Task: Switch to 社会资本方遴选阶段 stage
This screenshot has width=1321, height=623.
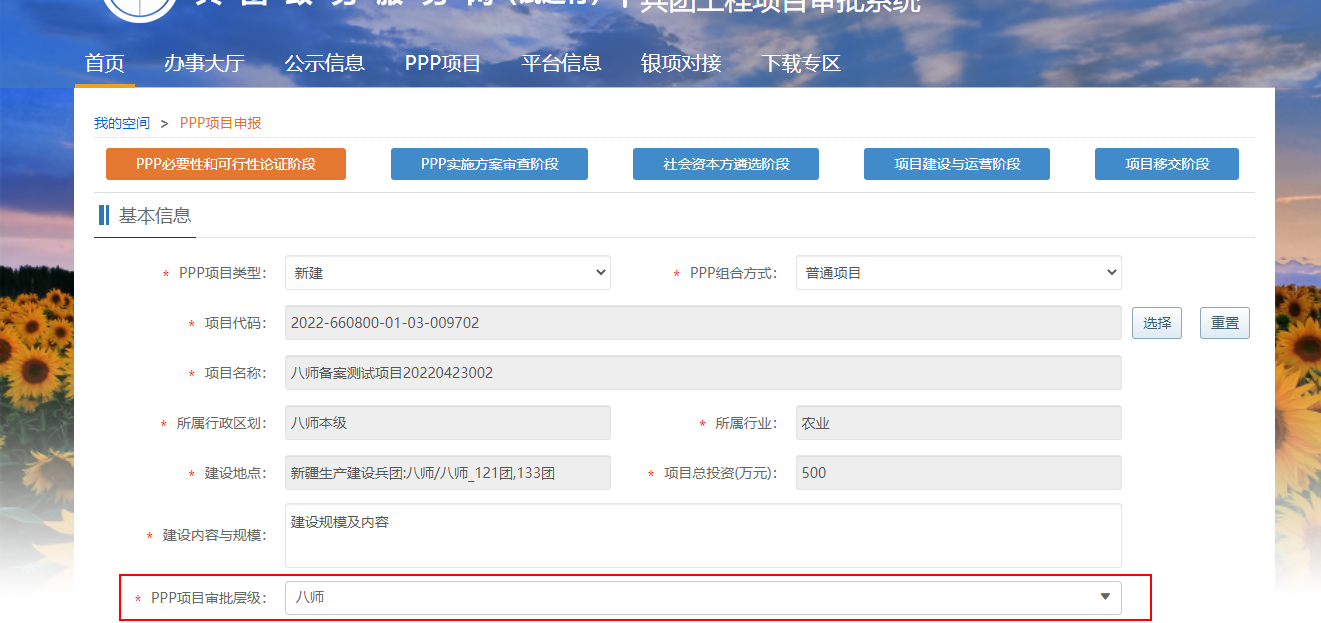Action: (726, 164)
